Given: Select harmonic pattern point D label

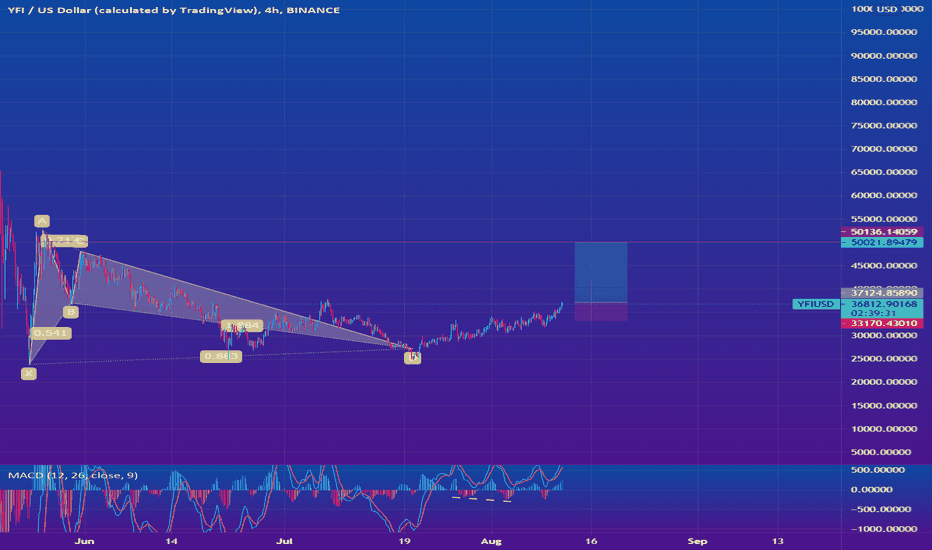Looking at the screenshot, I should coord(413,357).
